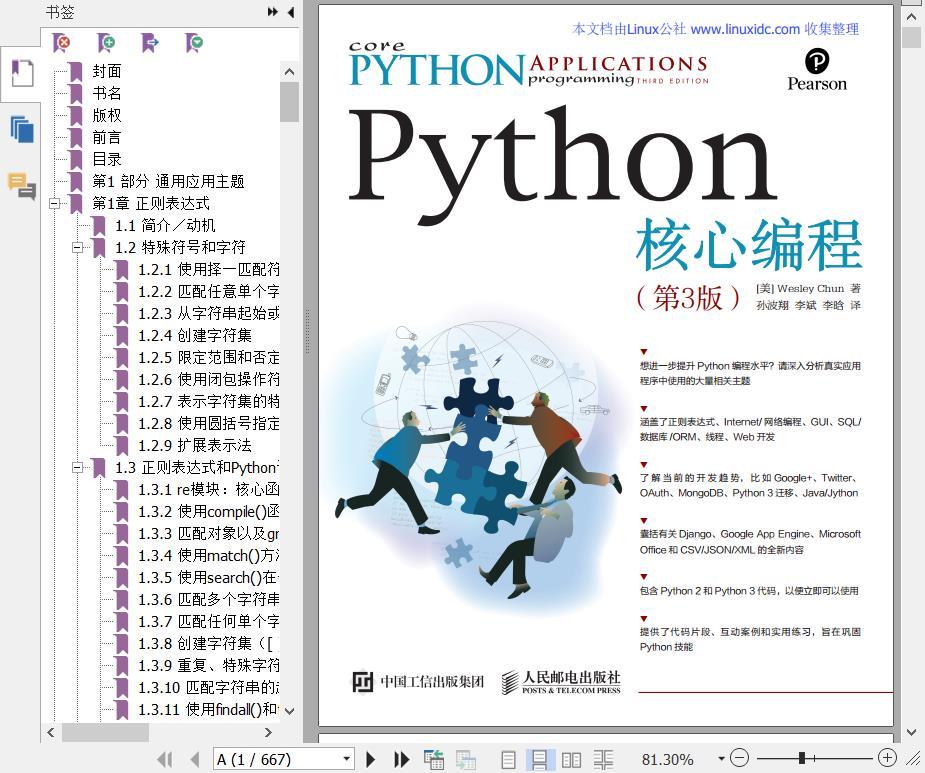Expand the bookmark panel with double arrow
The image size is (925, 773).
(x=272, y=12)
